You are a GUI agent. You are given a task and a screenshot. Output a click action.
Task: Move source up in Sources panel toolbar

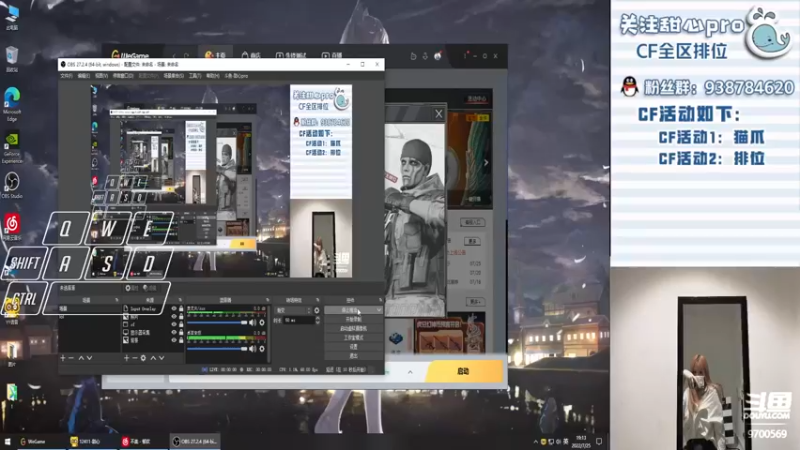pos(153,358)
